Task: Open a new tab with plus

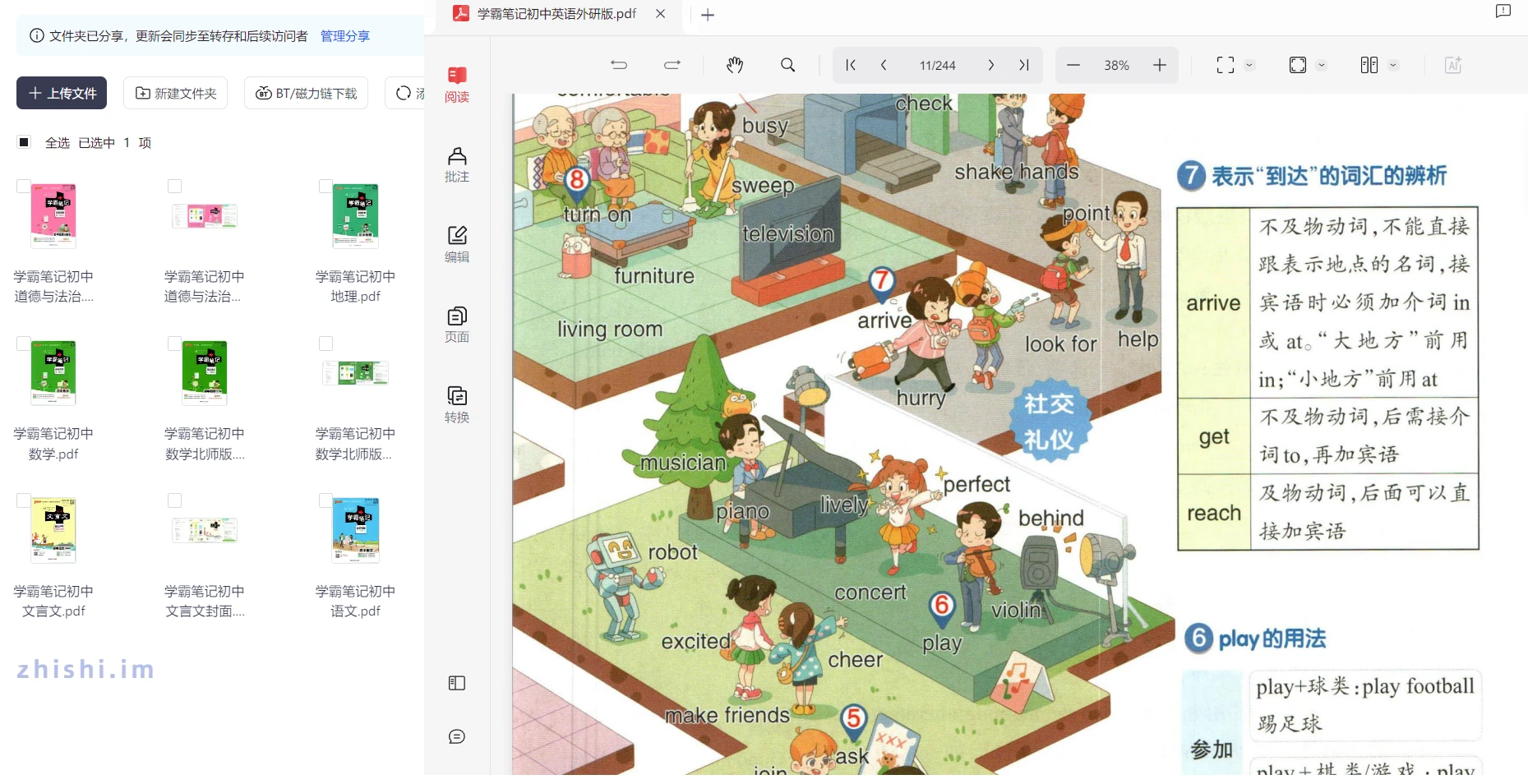Action: pos(708,15)
